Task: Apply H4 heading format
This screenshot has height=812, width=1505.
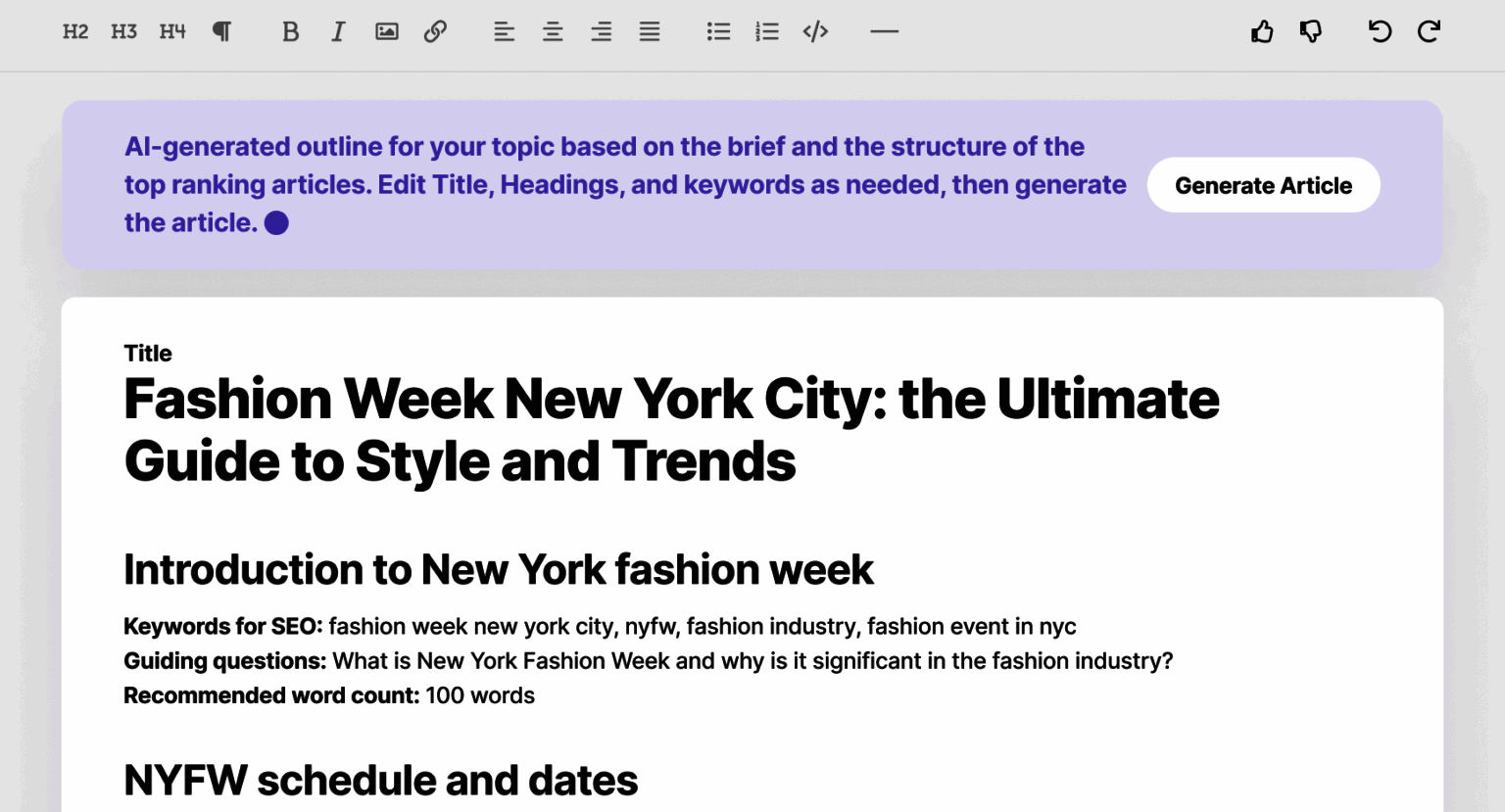Action: (172, 31)
